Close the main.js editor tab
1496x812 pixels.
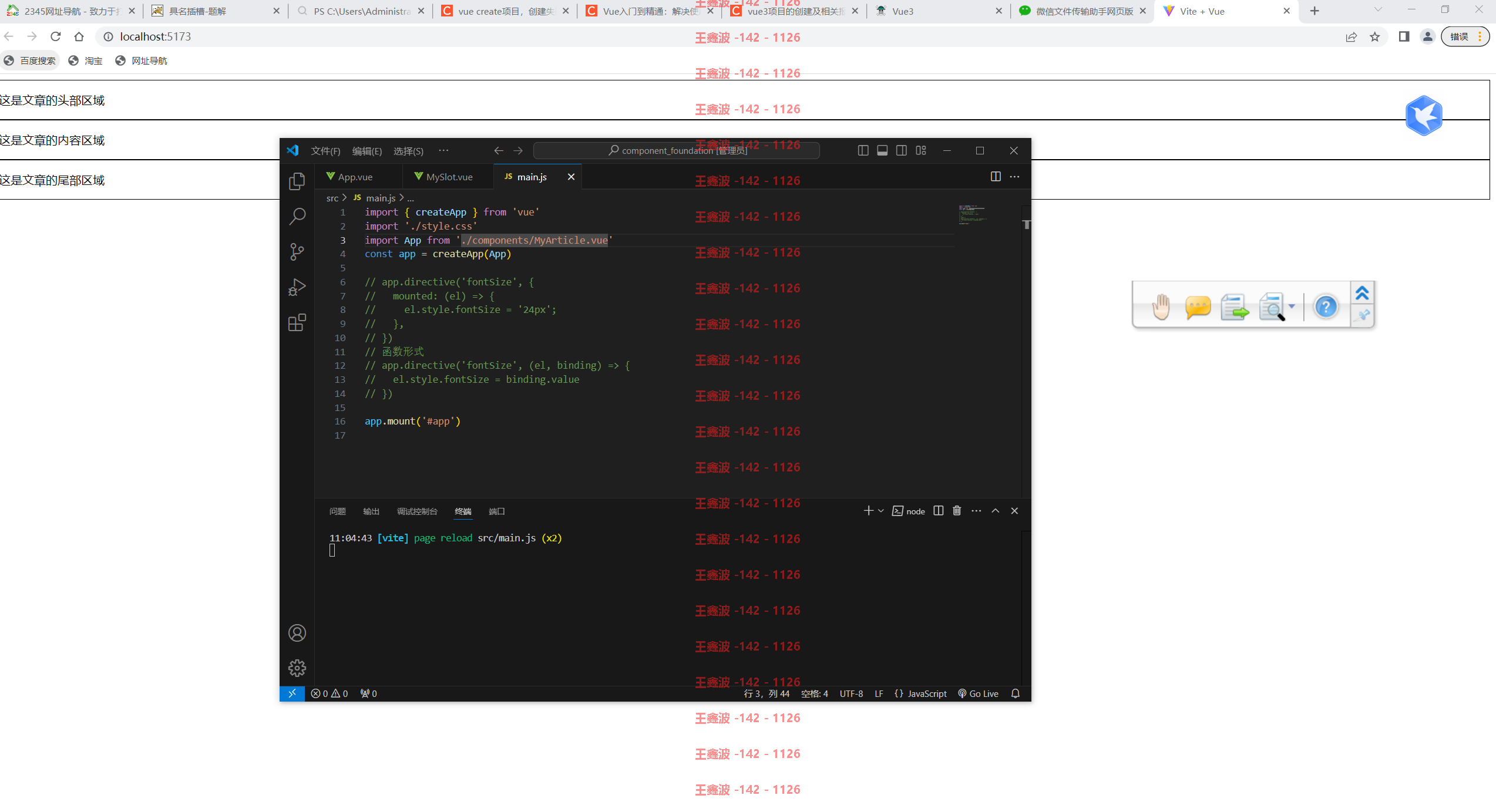pos(571,177)
